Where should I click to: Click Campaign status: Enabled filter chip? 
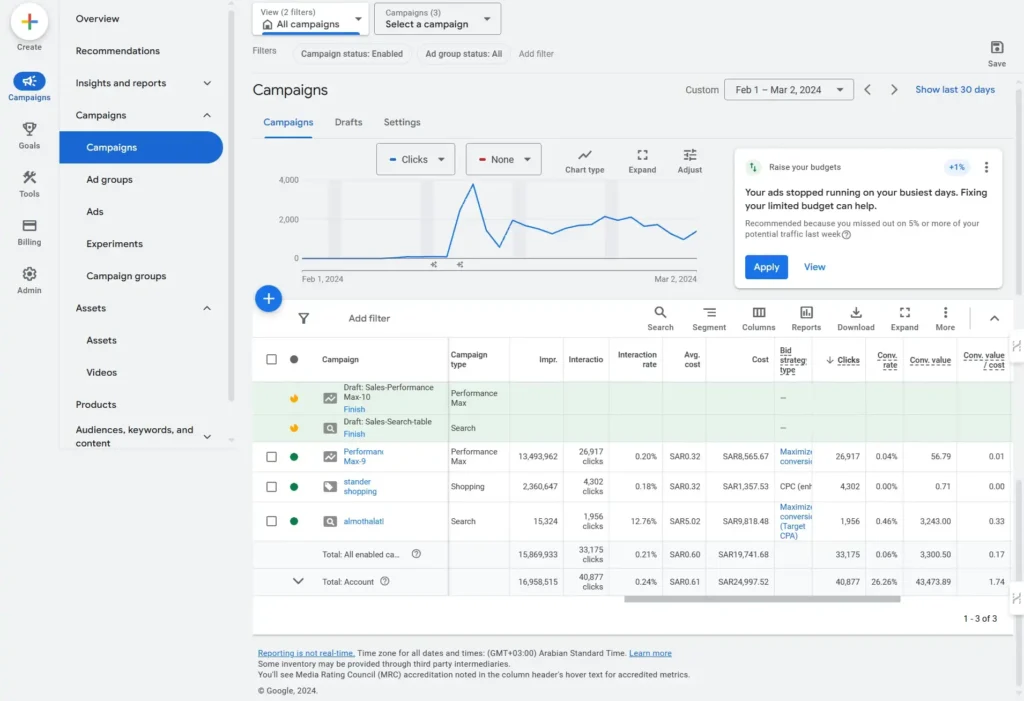[x=351, y=54]
